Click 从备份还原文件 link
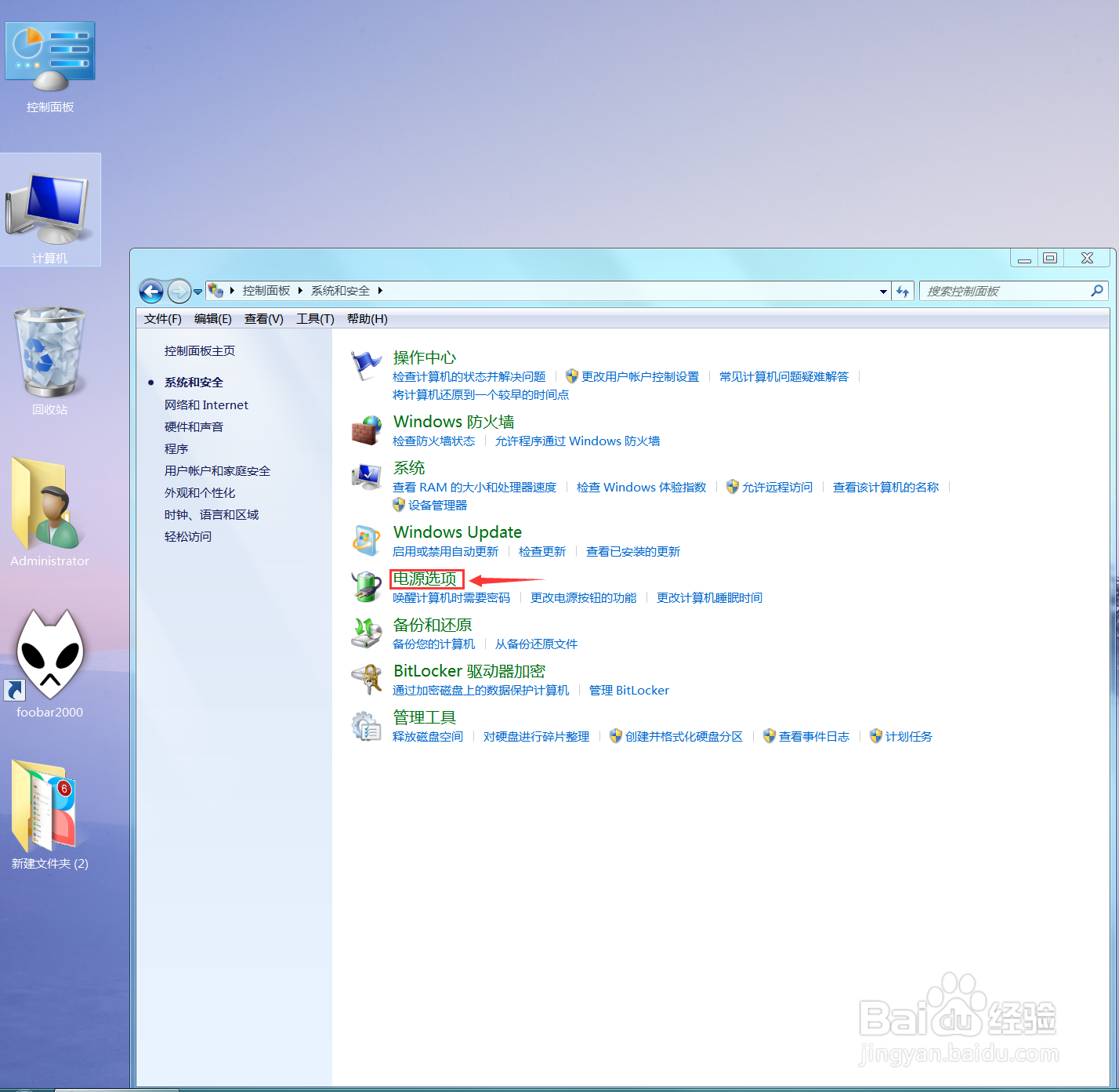Image resolution: width=1119 pixels, height=1092 pixels. (x=537, y=644)
